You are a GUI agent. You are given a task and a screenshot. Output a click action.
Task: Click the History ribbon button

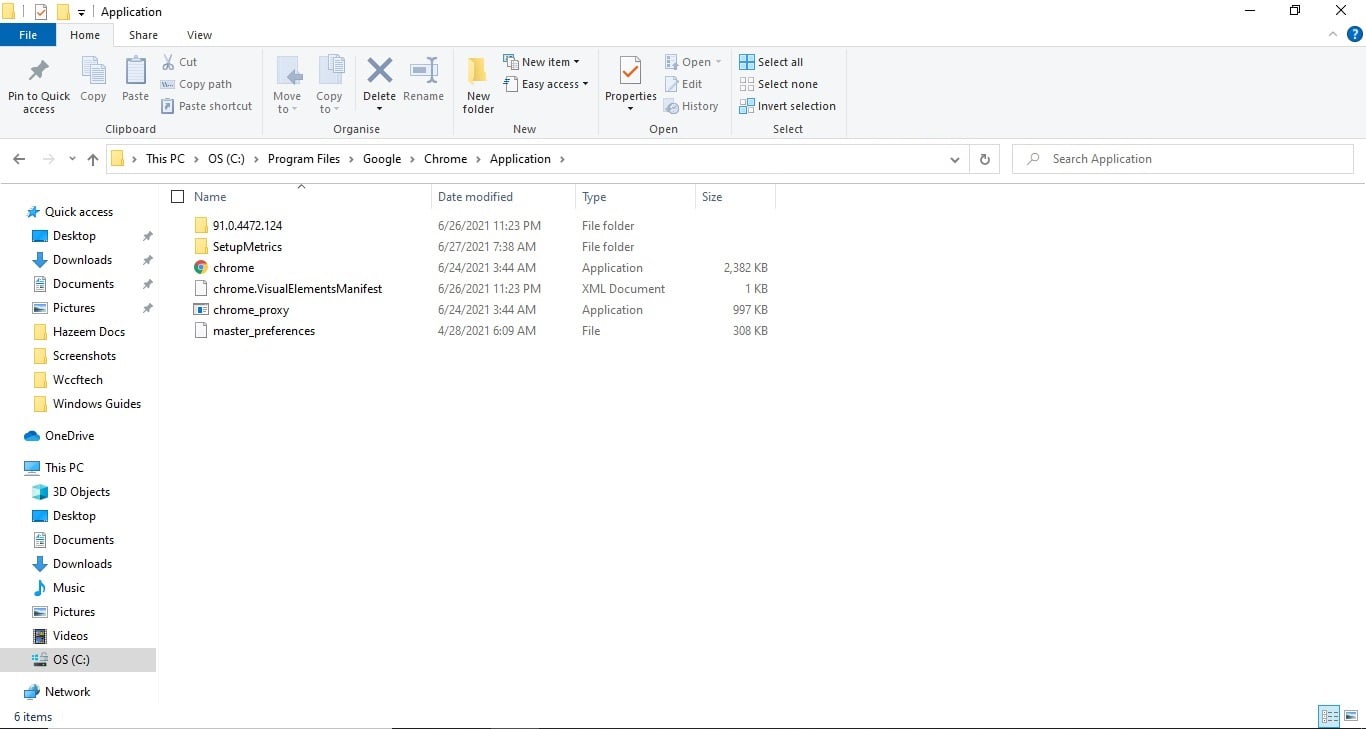tap(691, 106)
